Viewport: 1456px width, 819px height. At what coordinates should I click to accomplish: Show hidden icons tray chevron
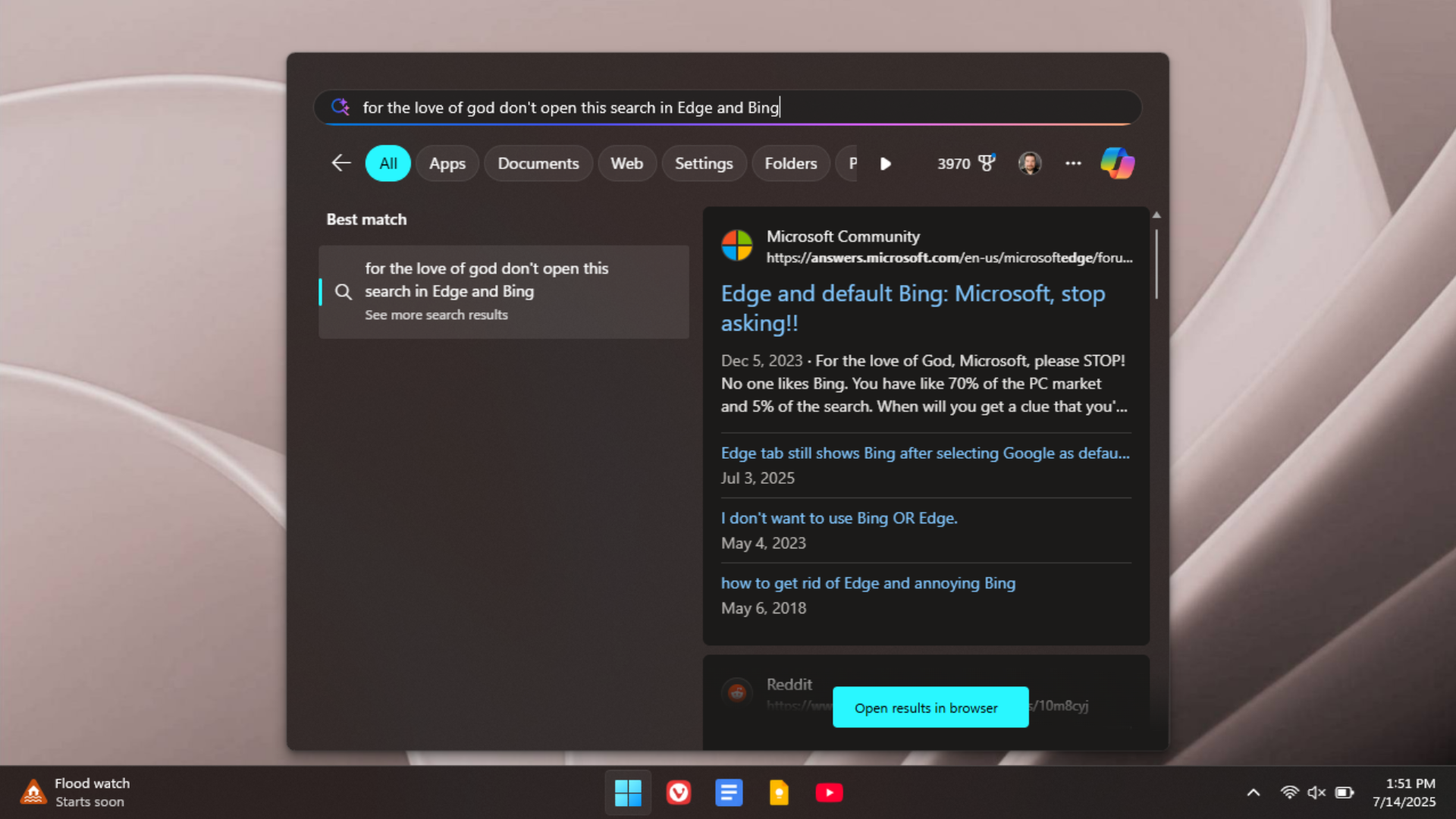tap(1254, 792)
